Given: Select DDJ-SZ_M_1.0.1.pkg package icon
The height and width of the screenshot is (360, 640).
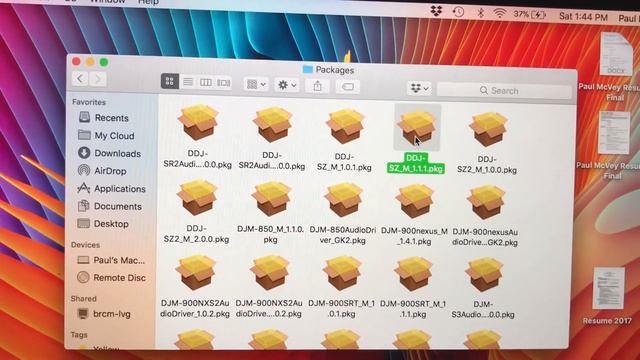Looking at the screenshot, I should (345, 126).
